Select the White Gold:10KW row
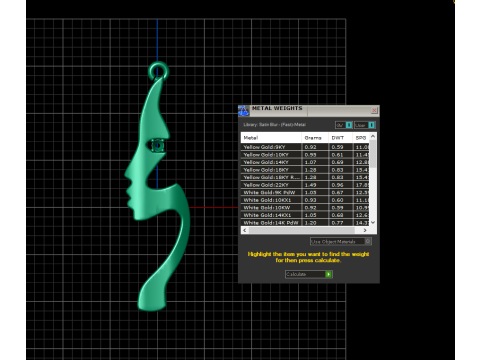480x360 pixels. (305, 208)
